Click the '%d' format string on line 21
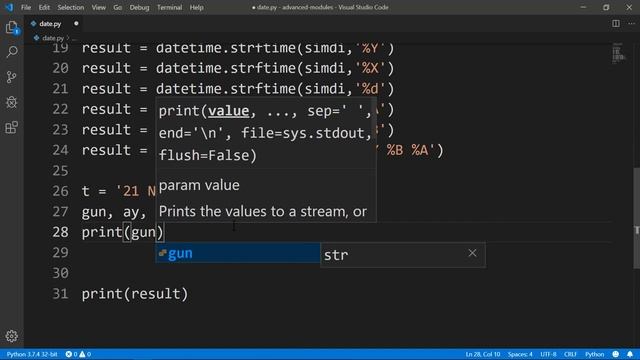 point(370,89)
